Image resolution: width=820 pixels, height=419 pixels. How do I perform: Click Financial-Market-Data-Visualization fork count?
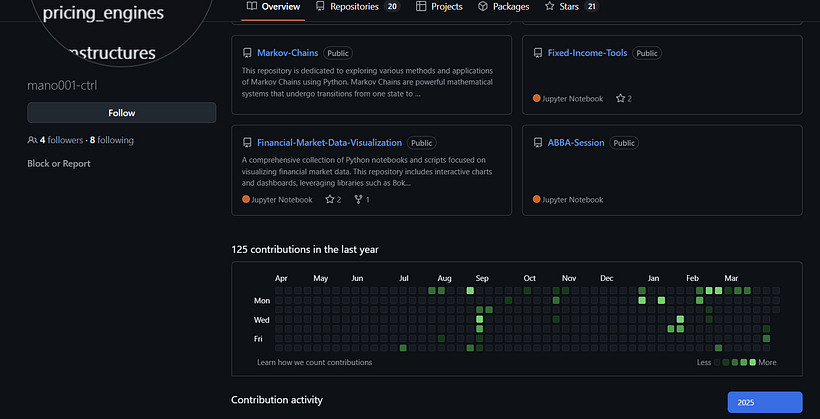click(x=362, y=199)
